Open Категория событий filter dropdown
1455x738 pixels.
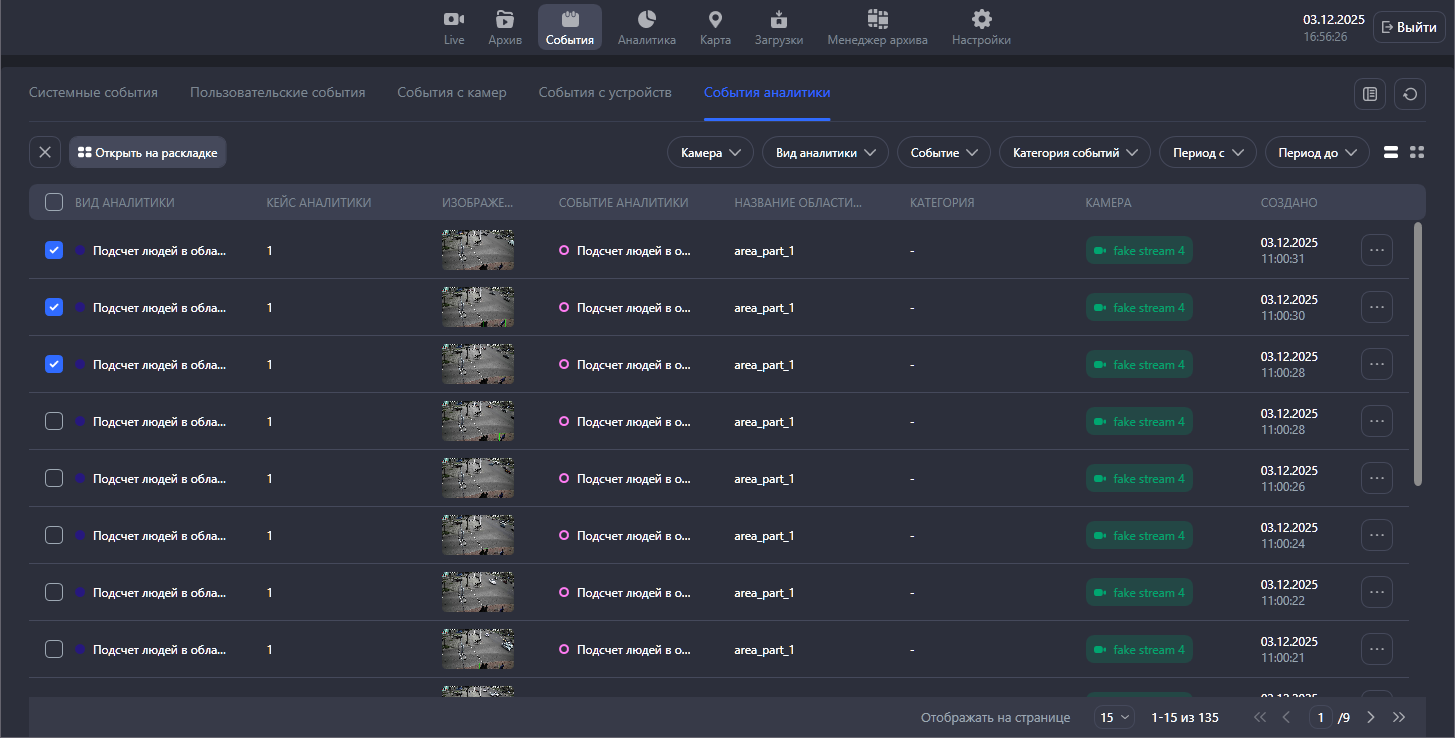click(1074, 153)
